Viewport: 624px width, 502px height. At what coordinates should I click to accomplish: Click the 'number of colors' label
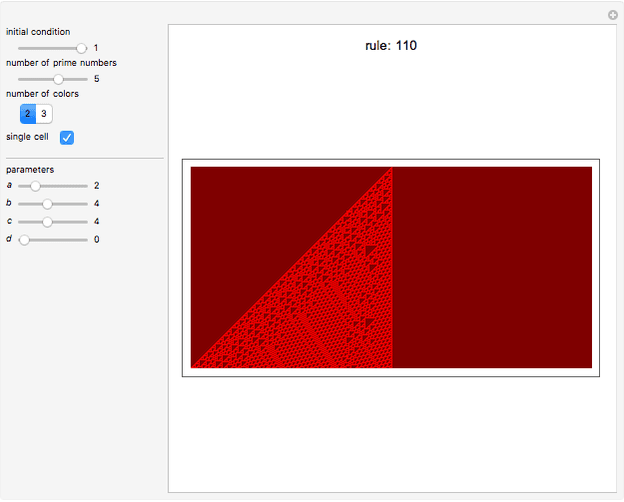tap(42, 94)
